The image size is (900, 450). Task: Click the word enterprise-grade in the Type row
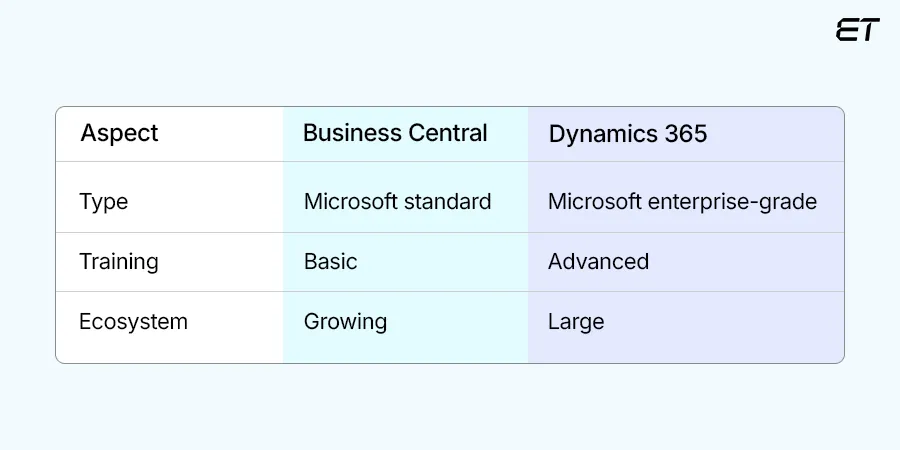pyautogui.click(x=732, y=201)
